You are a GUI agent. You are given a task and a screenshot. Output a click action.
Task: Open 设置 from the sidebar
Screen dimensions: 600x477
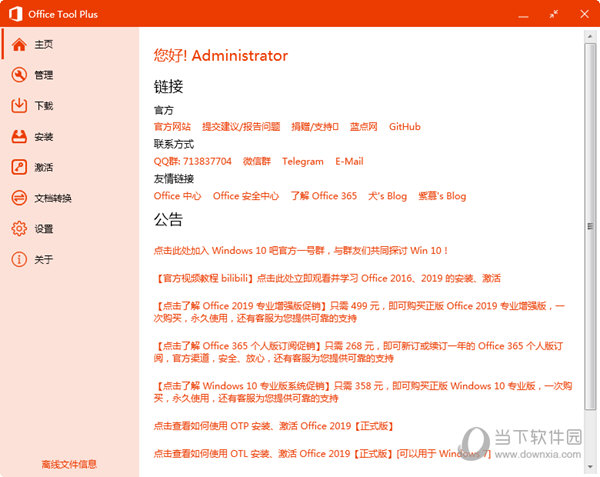click(70, 229)
